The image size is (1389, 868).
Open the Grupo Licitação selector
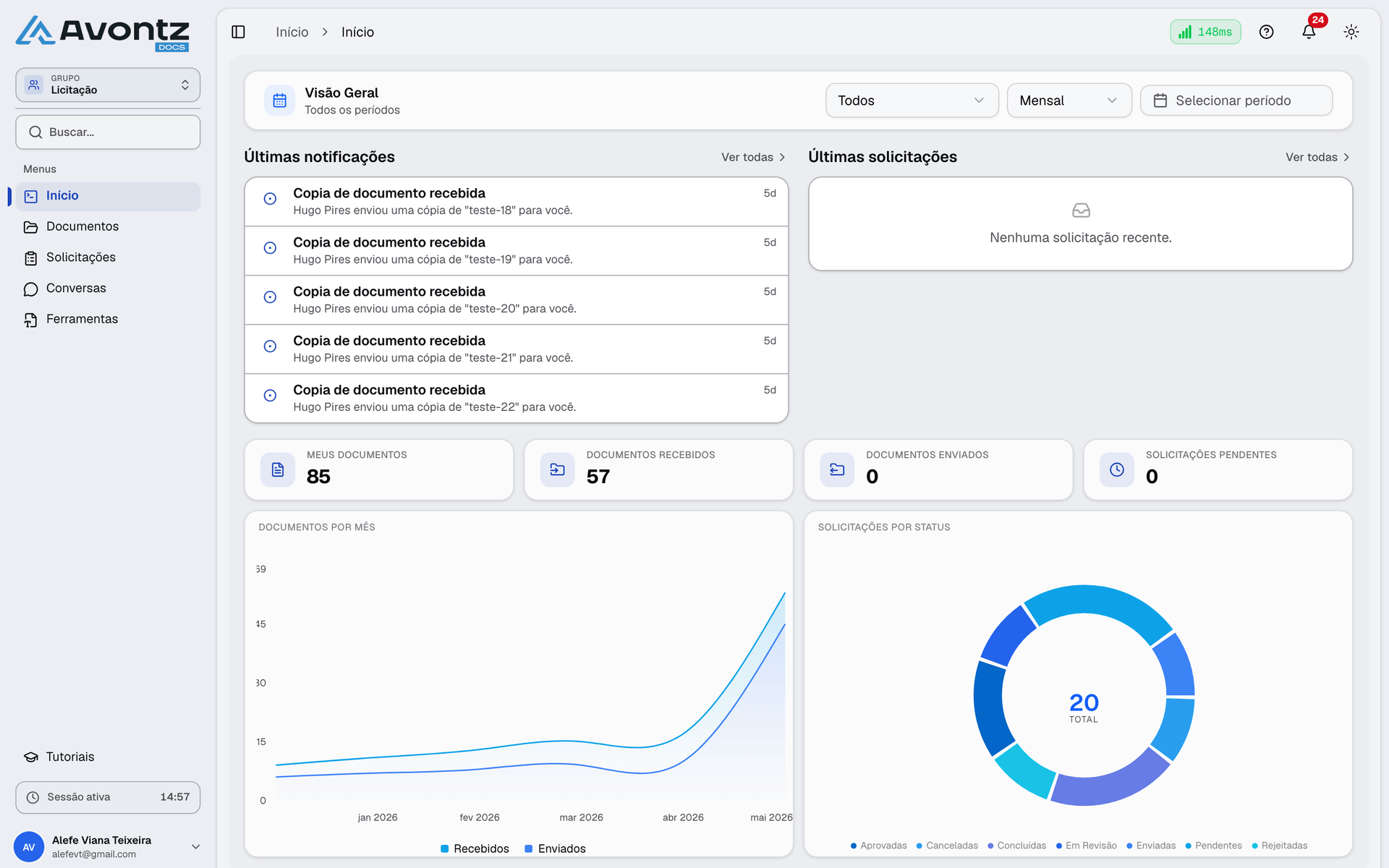(108, 85)
